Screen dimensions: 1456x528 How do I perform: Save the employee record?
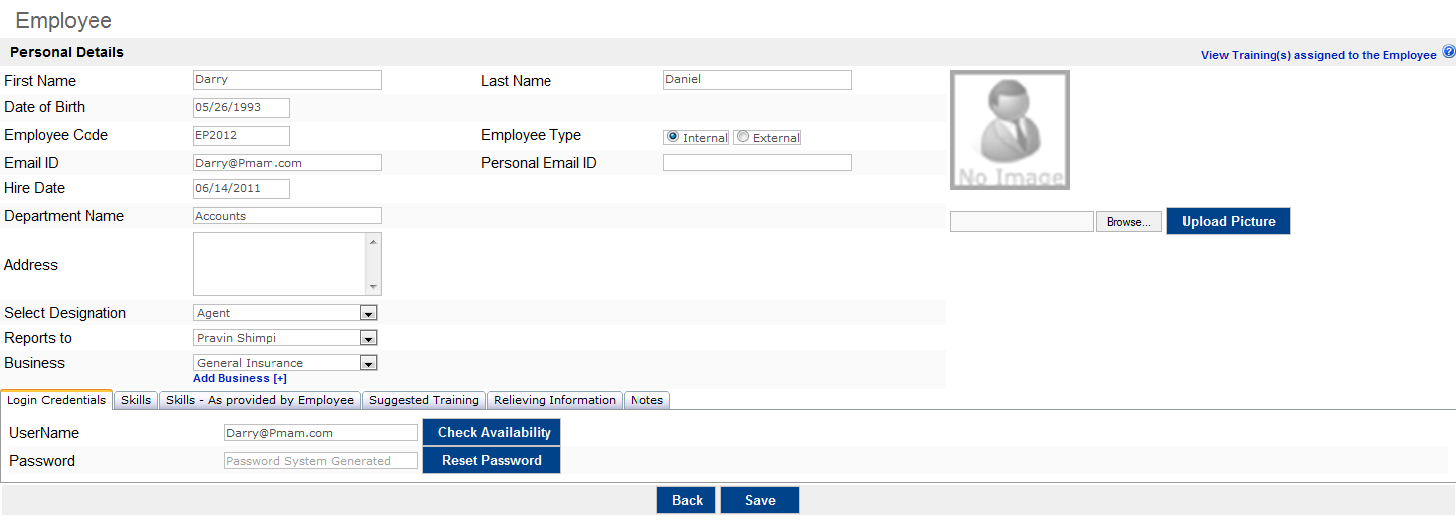pos(760,500)
